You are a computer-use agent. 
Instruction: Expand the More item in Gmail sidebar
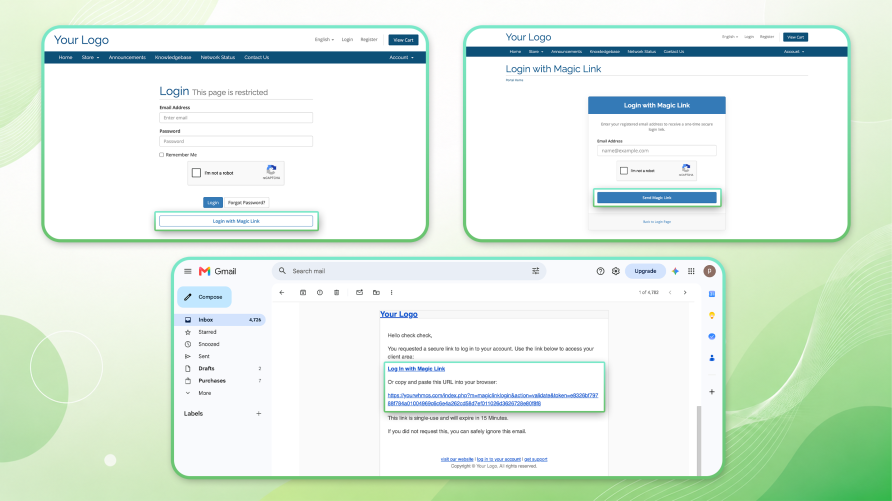(205, 393)
